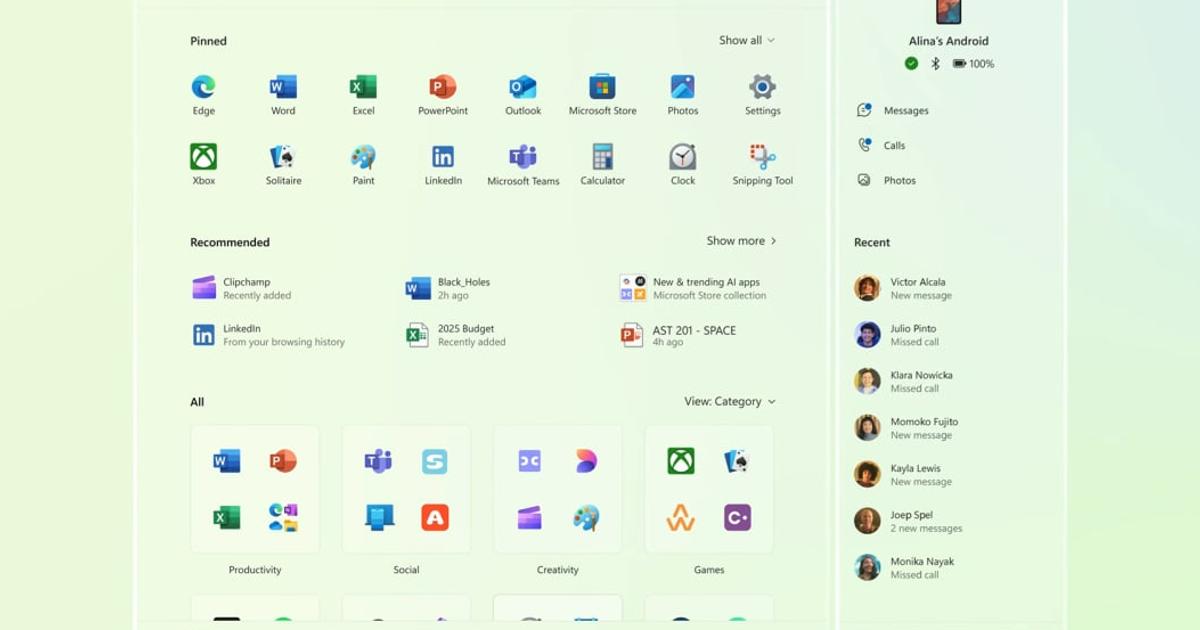Open Teams icon in the Social folder
The image size is (1200, 630).
click(x=378, y=461)
